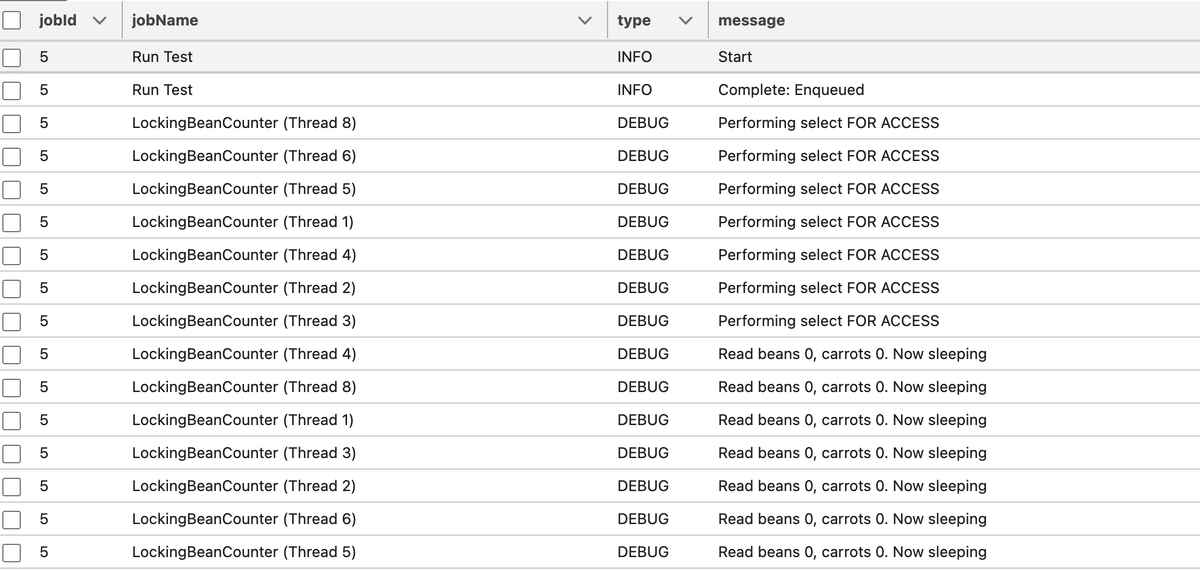Click 'Performing select FOR ACCESS' message for Thread 8
This screenshot has width=1200, height=571.
click(x=829, y=123)
